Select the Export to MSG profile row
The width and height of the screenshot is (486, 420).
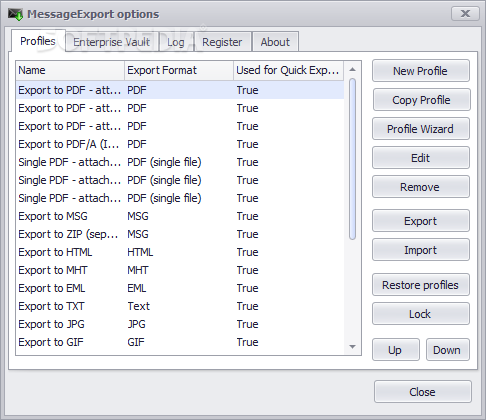tap(180, 216)
